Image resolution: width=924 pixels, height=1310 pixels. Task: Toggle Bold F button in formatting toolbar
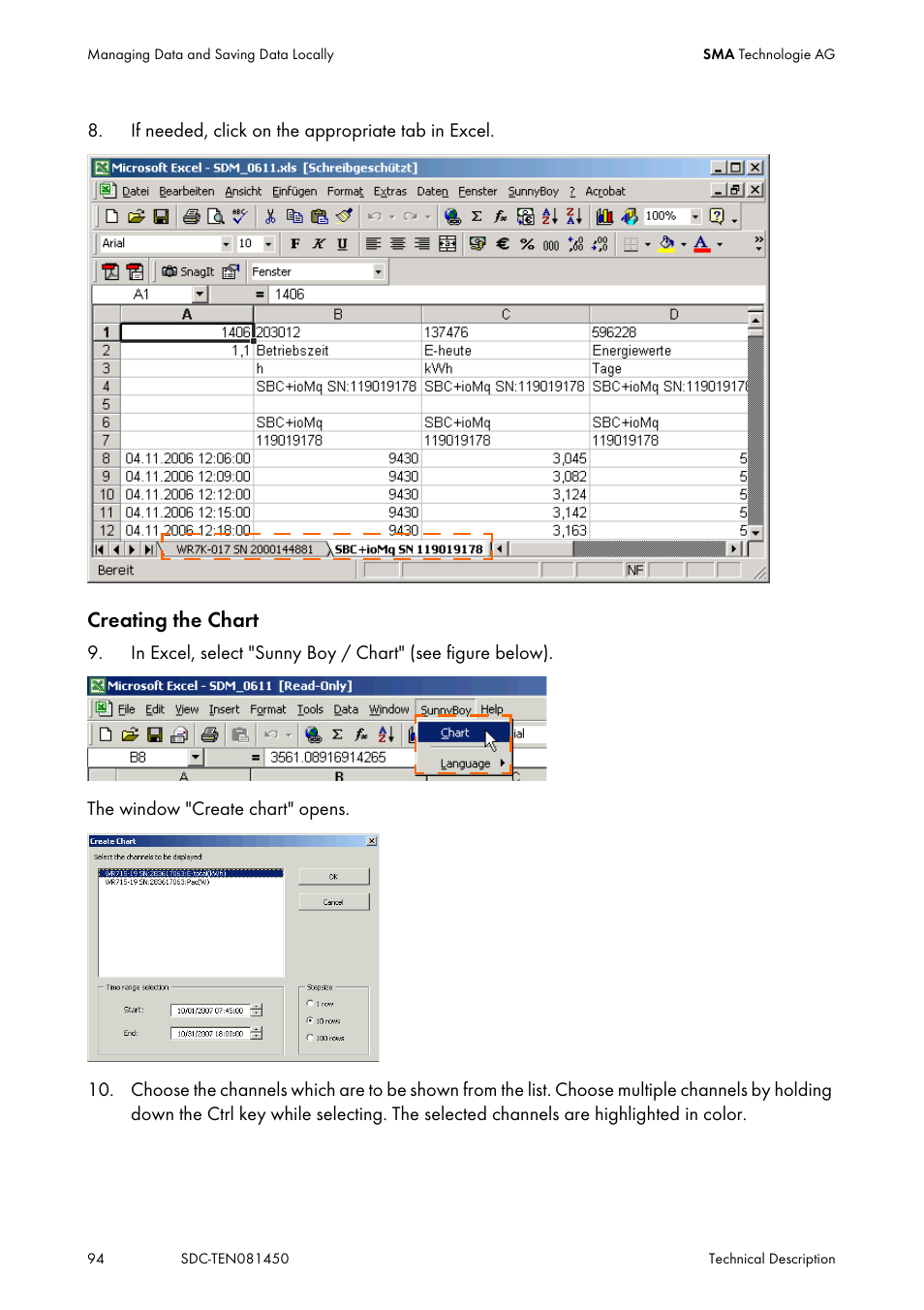pyautogui.click(x=294, y=244)
